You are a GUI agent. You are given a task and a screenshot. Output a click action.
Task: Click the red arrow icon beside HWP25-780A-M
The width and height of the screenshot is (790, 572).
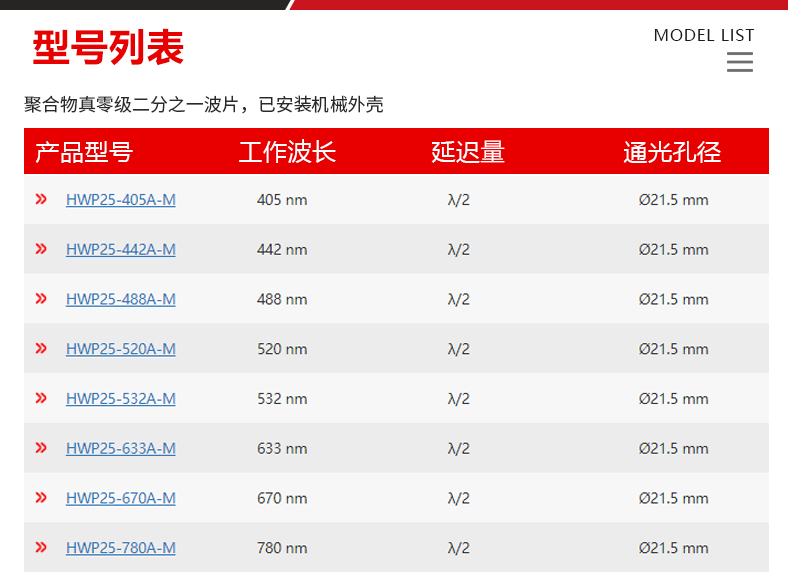point(41,547)
